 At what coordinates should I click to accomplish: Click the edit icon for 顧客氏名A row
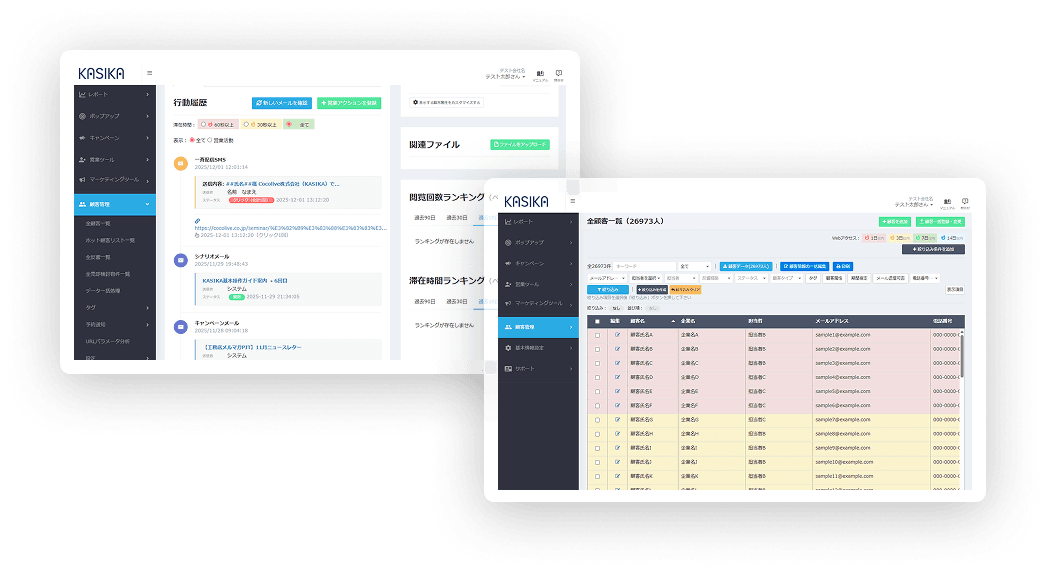click(x=617, y=335)
